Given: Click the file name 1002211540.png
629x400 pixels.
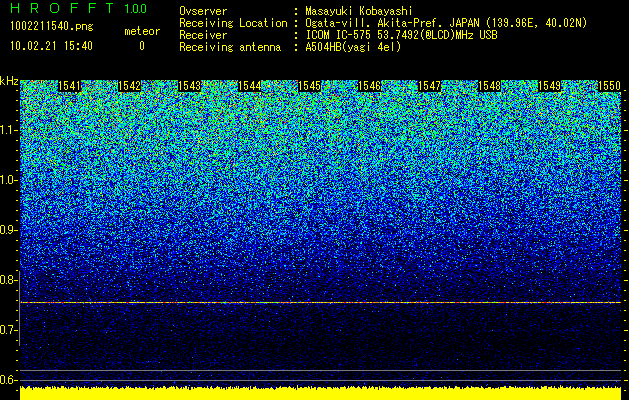Looking at the screenshot, I should (x=51, y=27).
